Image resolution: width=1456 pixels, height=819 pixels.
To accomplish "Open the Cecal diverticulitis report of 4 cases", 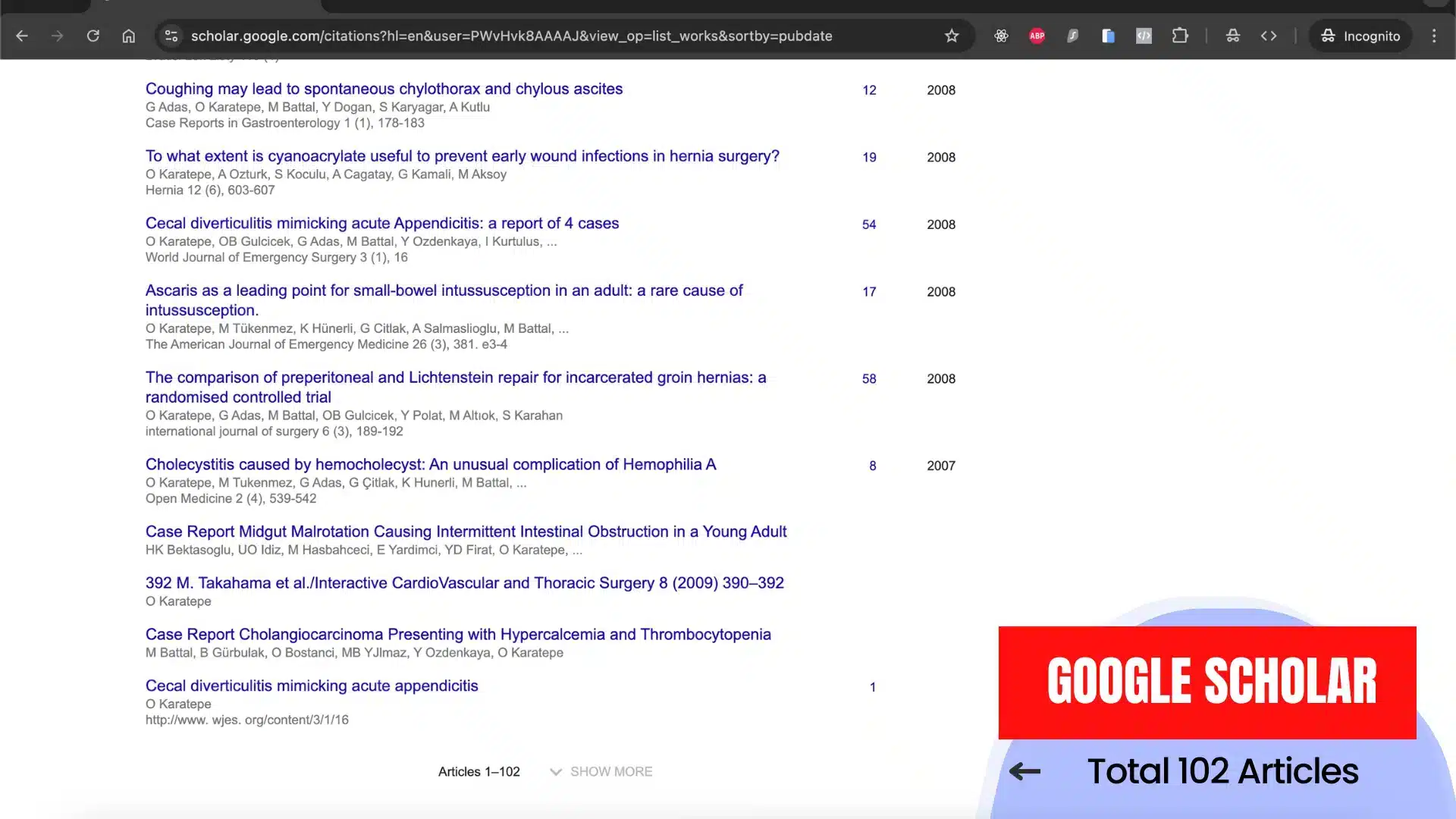I will tap(382, 223).
